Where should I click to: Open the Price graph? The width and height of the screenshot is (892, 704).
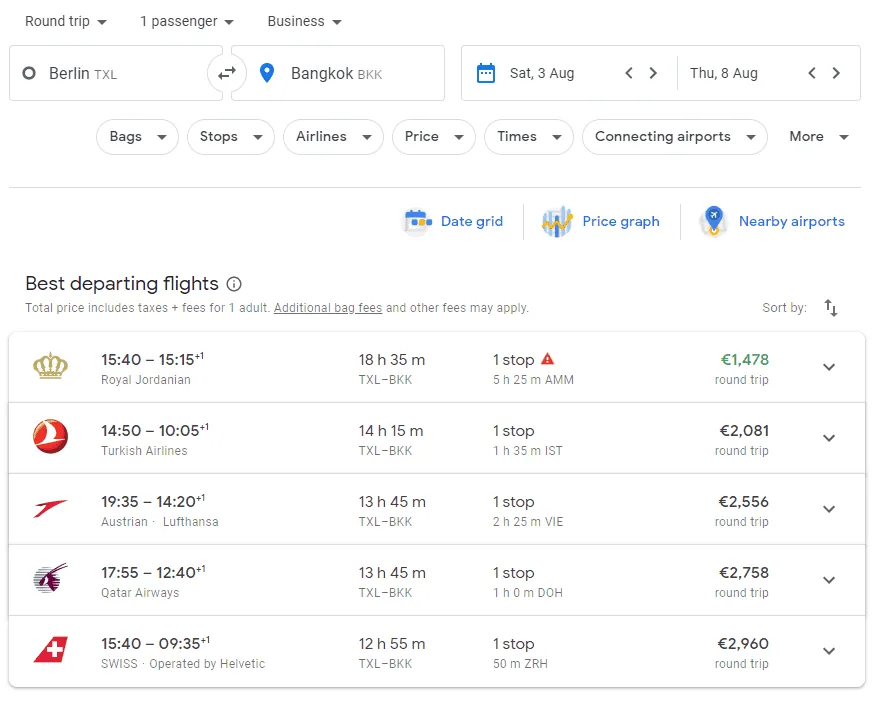point(600,222)
